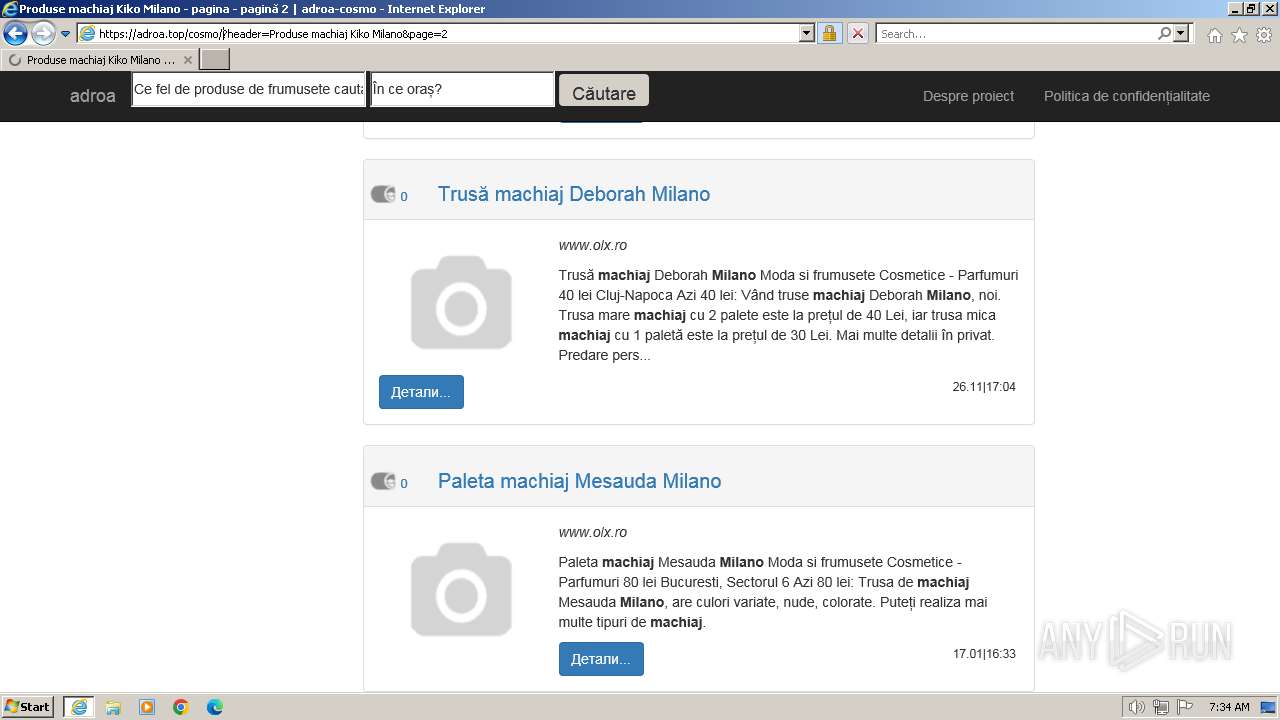Open the recent pages dropdown arrow
Image resolution: width=1280 pixels, height=720 pixels.
tap(65, 34)
